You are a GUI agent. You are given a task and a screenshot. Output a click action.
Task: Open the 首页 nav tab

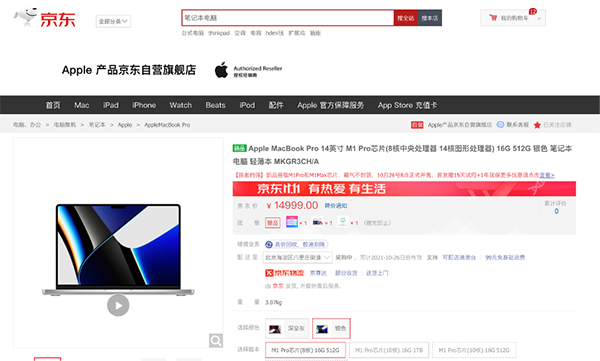tap(53, 105)
